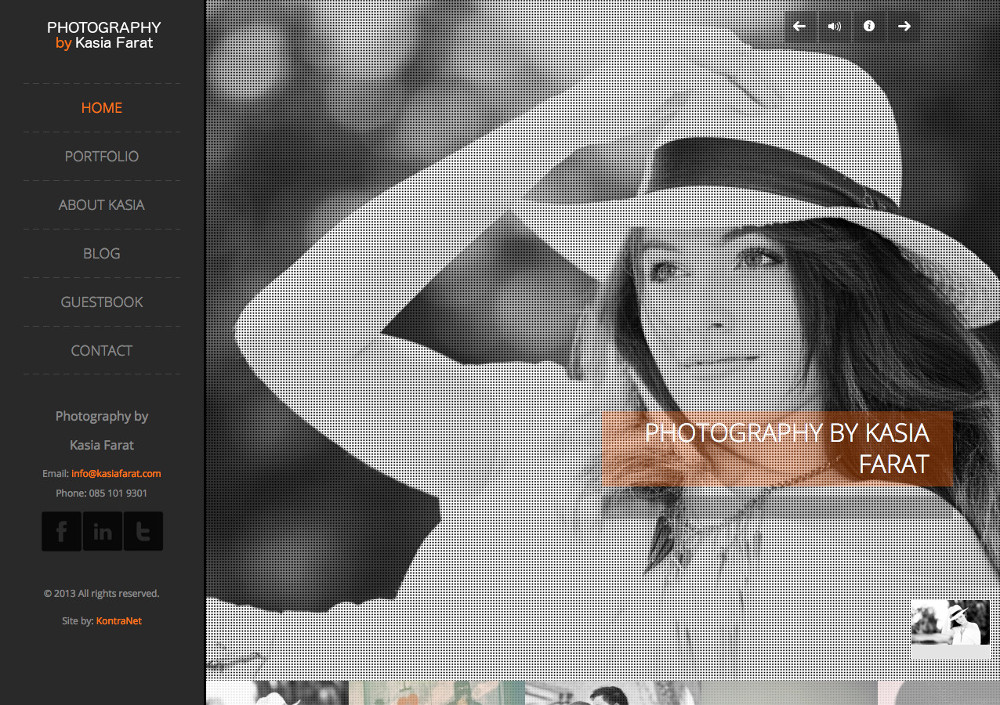Screen dimensions: 1000x705
Task: Show slide info with the info icon
Action: click(x=869, y=27)
